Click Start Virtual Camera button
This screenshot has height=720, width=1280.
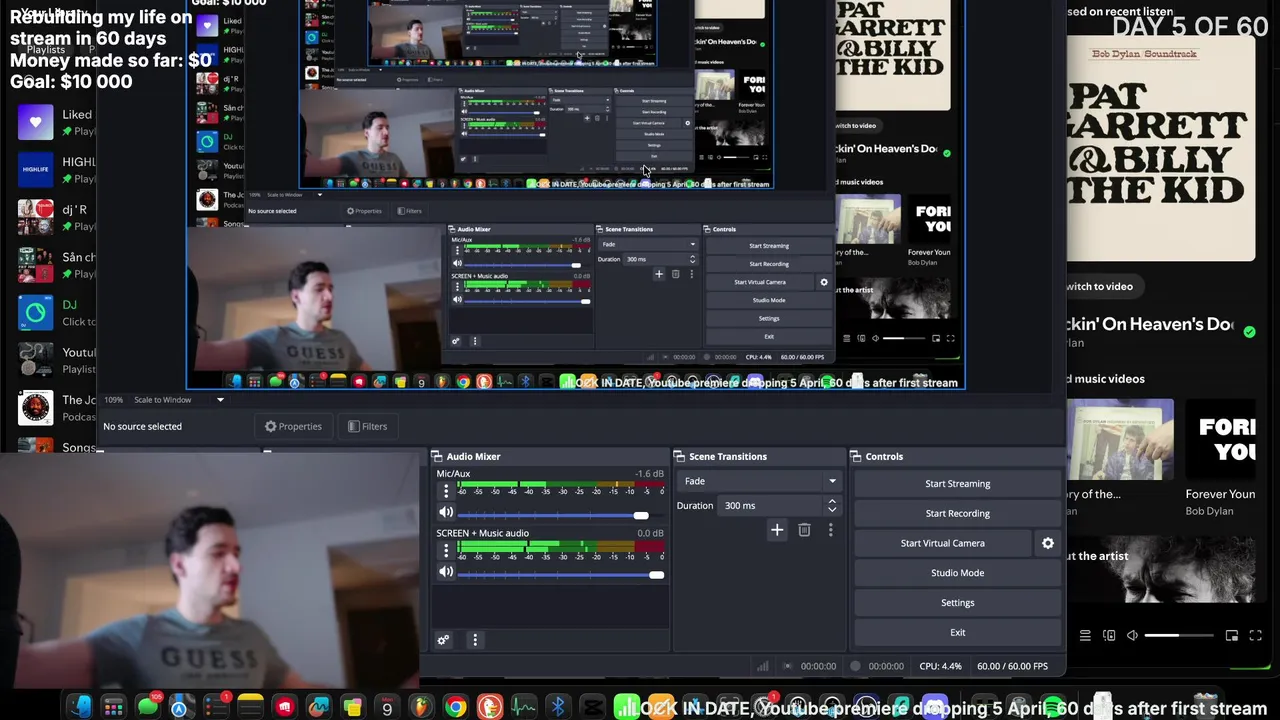(942, 543)
